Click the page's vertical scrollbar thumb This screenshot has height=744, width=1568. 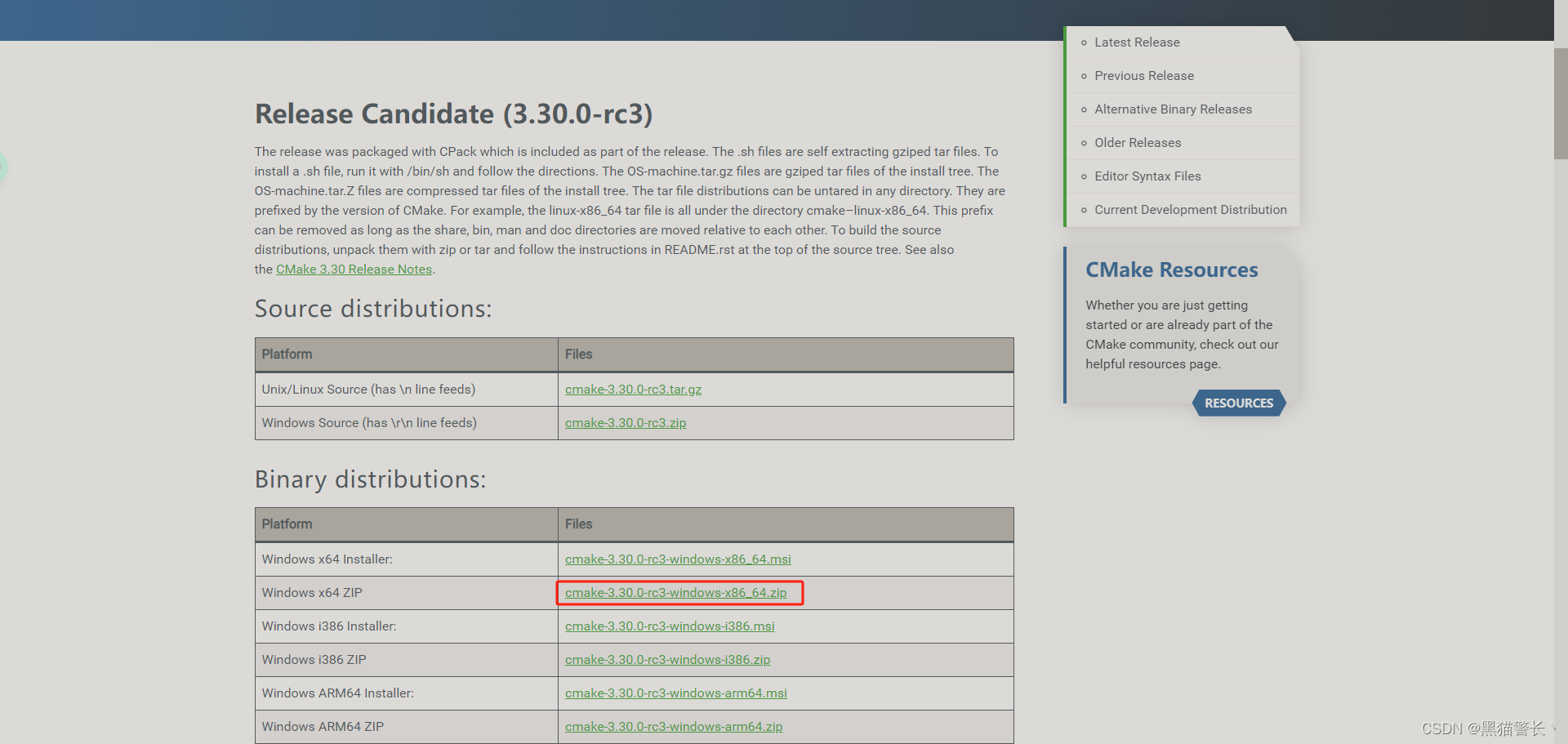coord(1561,104)
